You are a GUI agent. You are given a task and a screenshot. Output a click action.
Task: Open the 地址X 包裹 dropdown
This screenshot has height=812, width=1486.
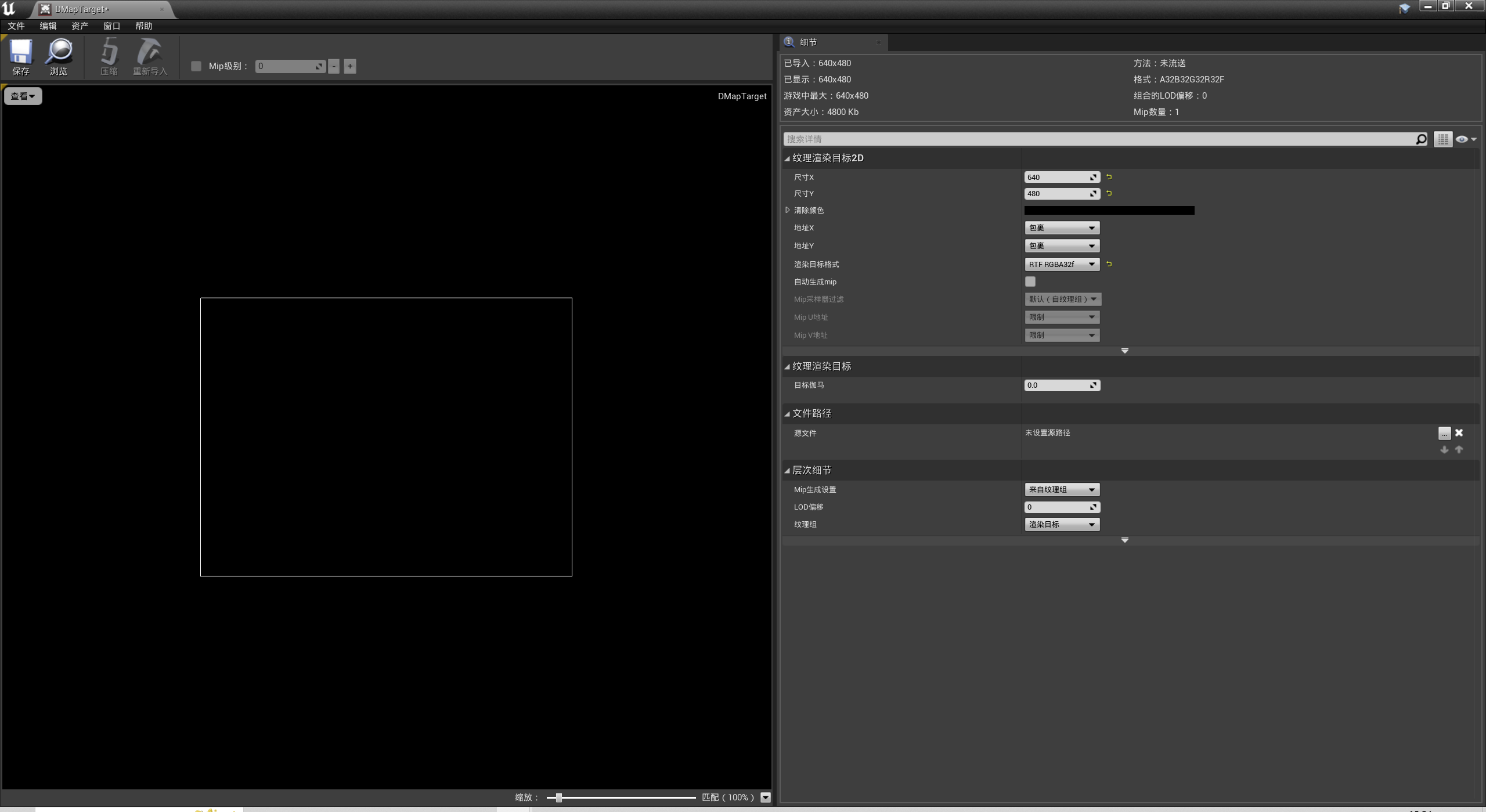click(1062, 228)
